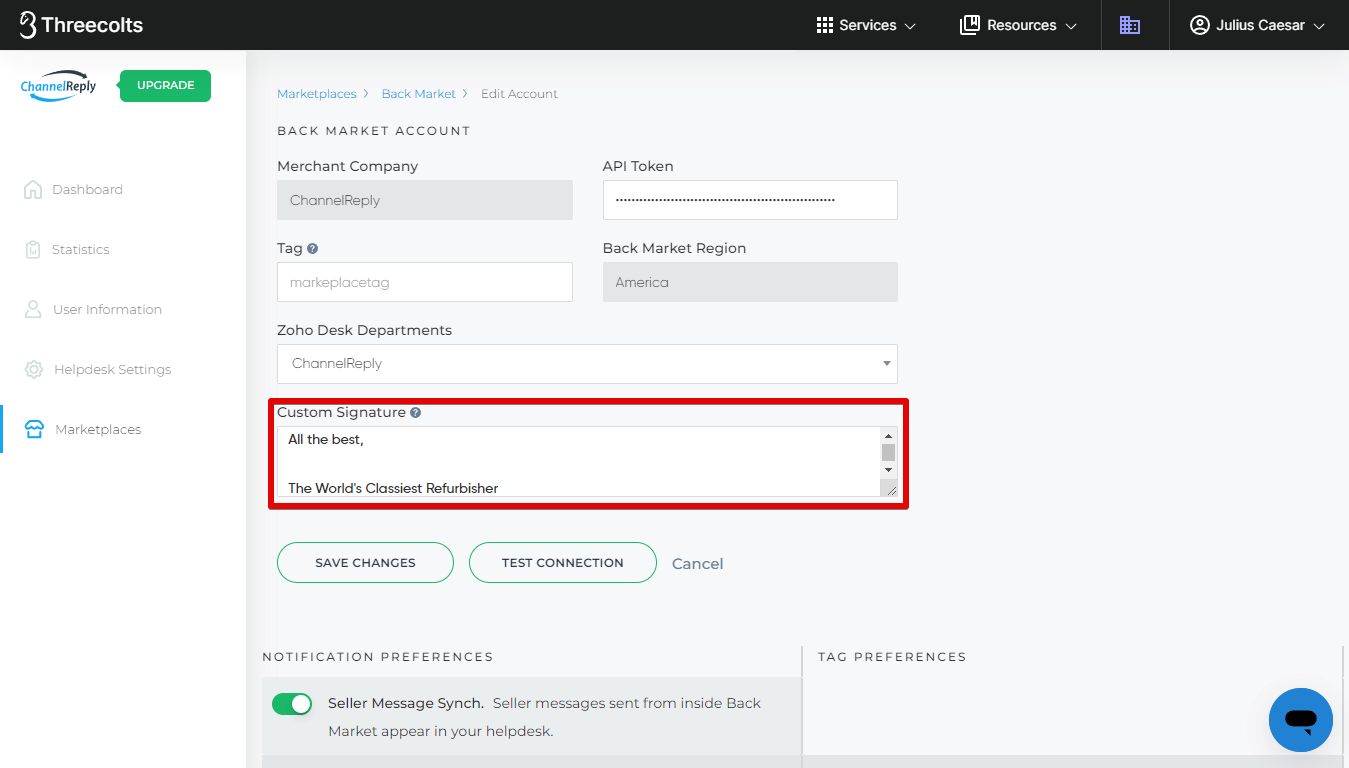1349x768 pixels.
Task: Click the Resources book icon
Action: coord(970,25)
